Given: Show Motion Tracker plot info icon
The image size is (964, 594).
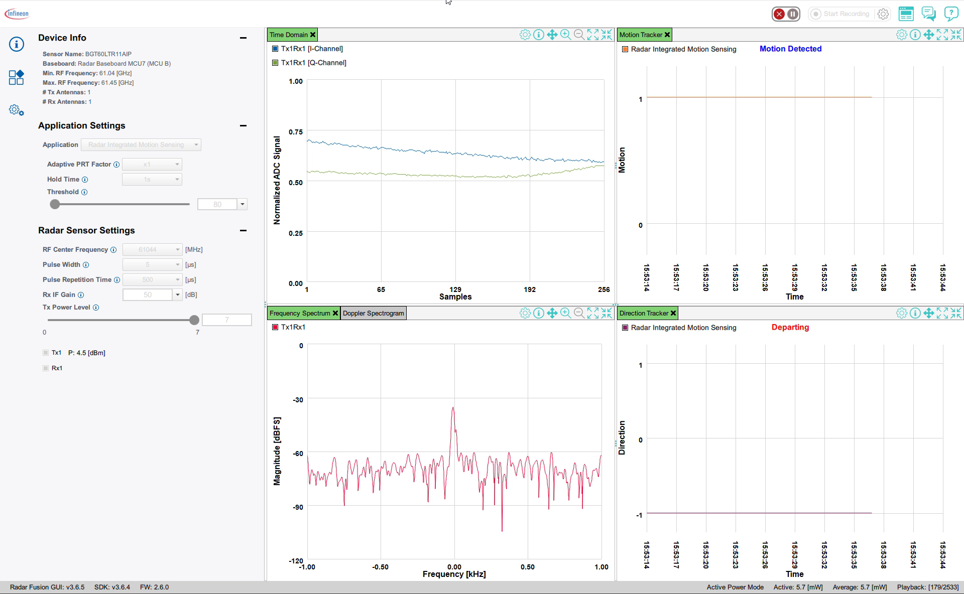Looking at the screenshot, I should tap(915, 34).
